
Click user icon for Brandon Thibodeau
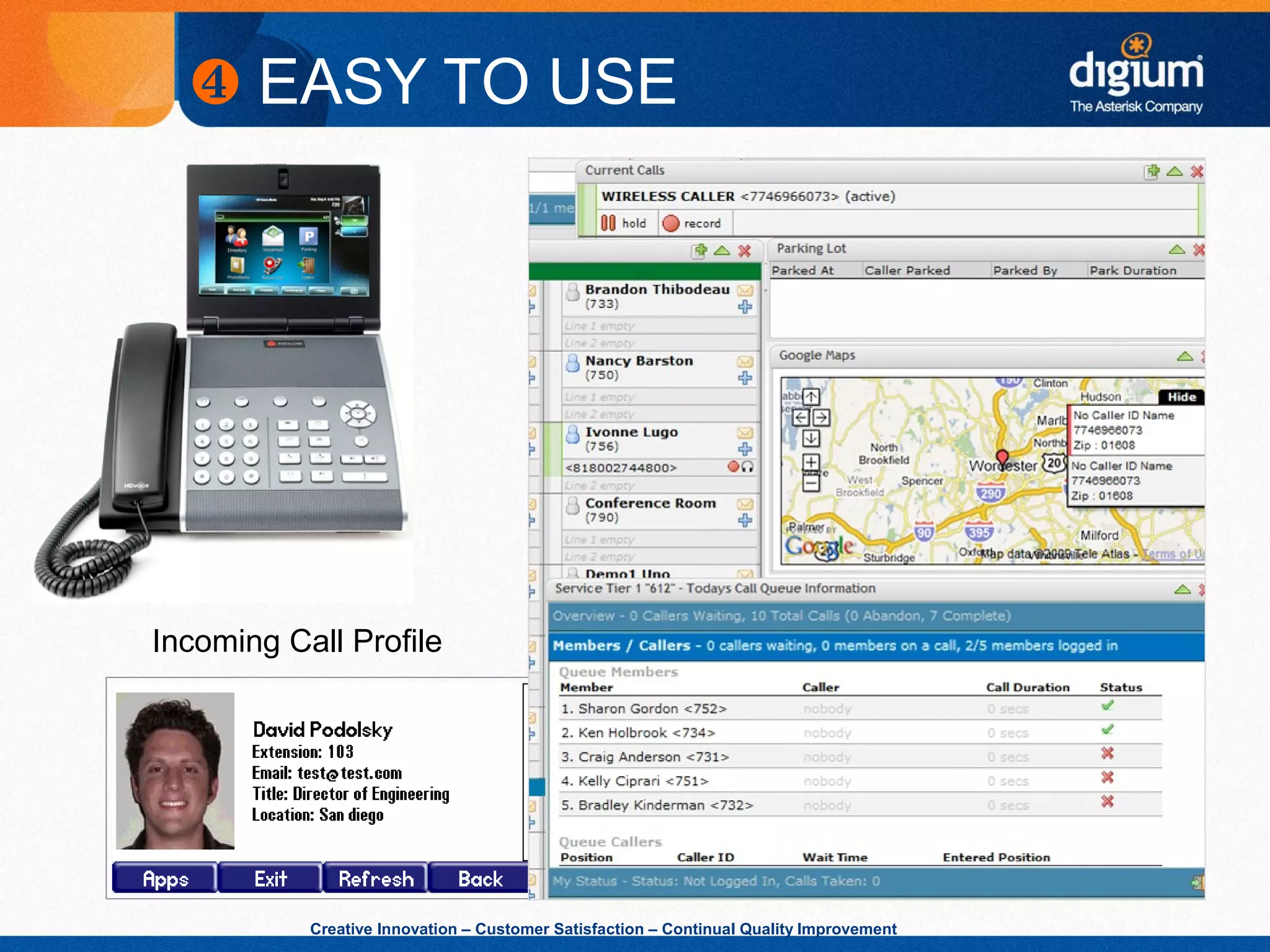click(573, 293)
